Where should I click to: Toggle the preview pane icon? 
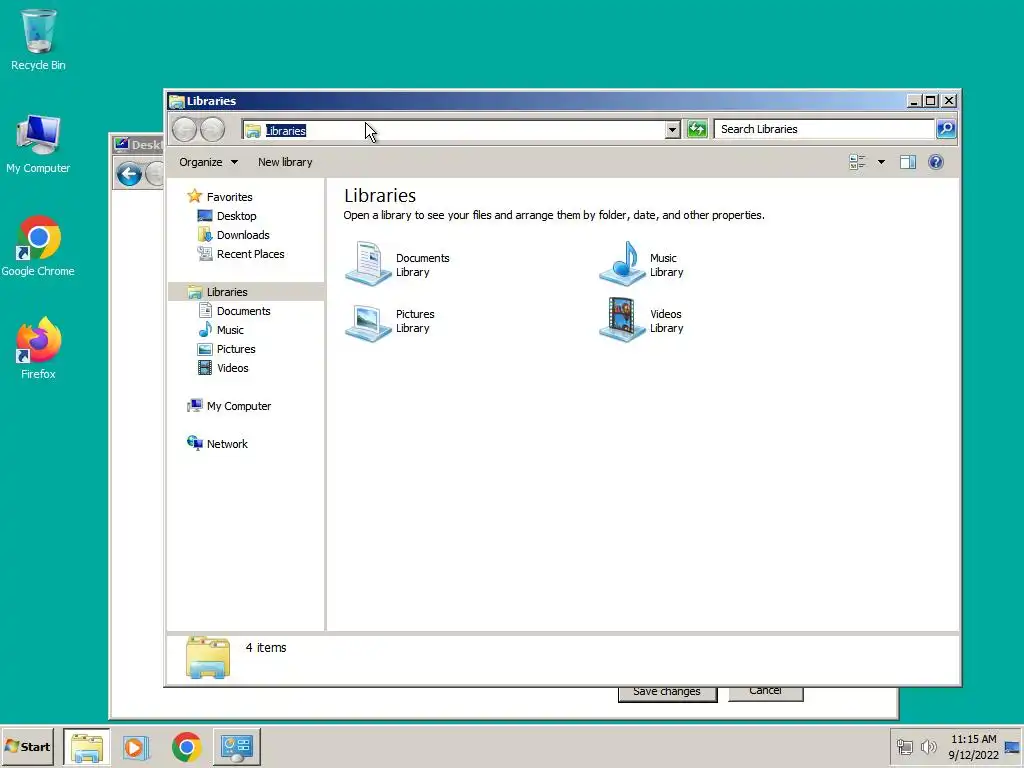tap(908, 162)
